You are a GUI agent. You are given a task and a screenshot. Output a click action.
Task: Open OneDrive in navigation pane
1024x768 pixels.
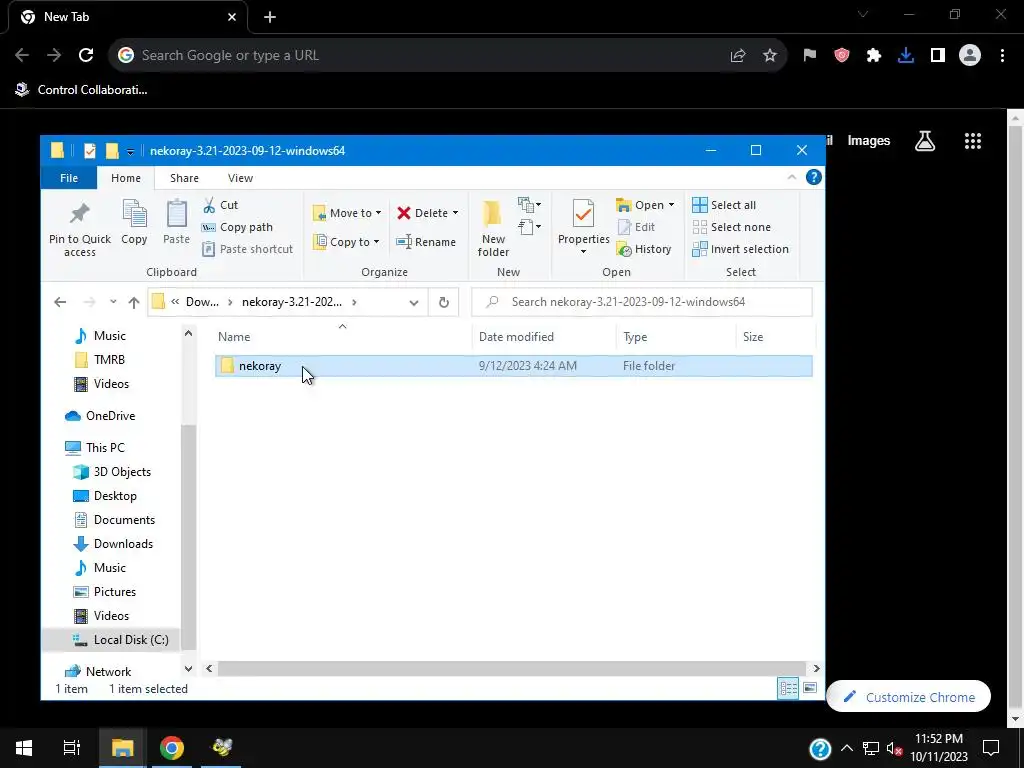[110, 416]
